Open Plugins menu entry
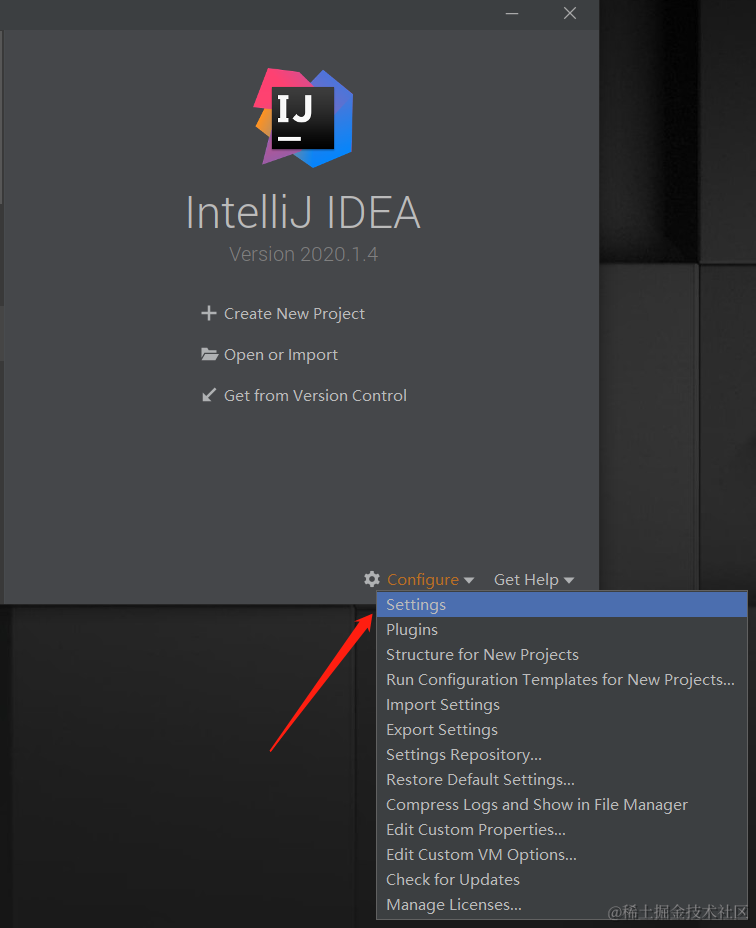Viewport: 756px width, 928px height. pos(562,630)
